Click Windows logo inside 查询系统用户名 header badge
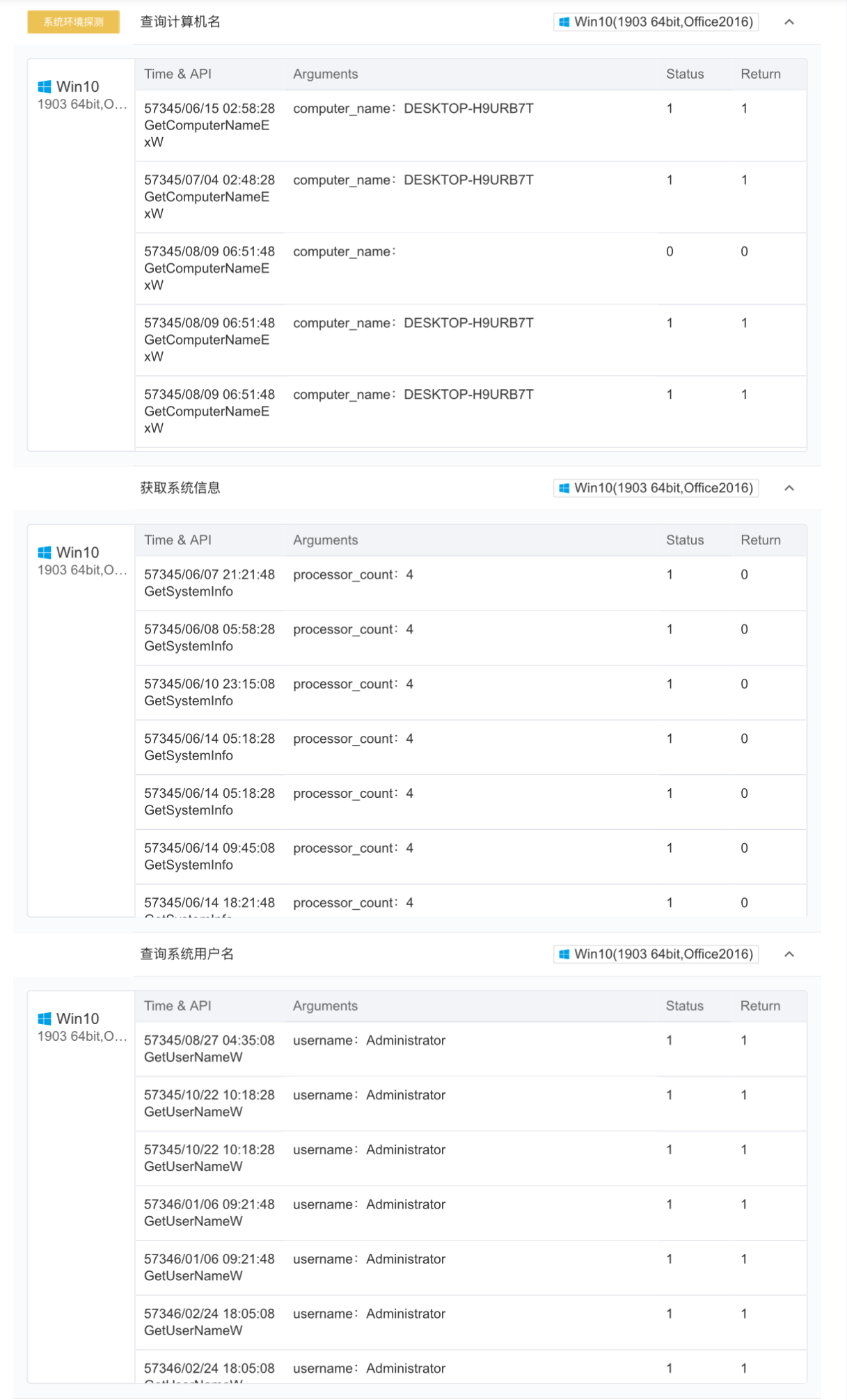Image resolution: width=847 pixels, height=1400 pixels. click(564, 954)
